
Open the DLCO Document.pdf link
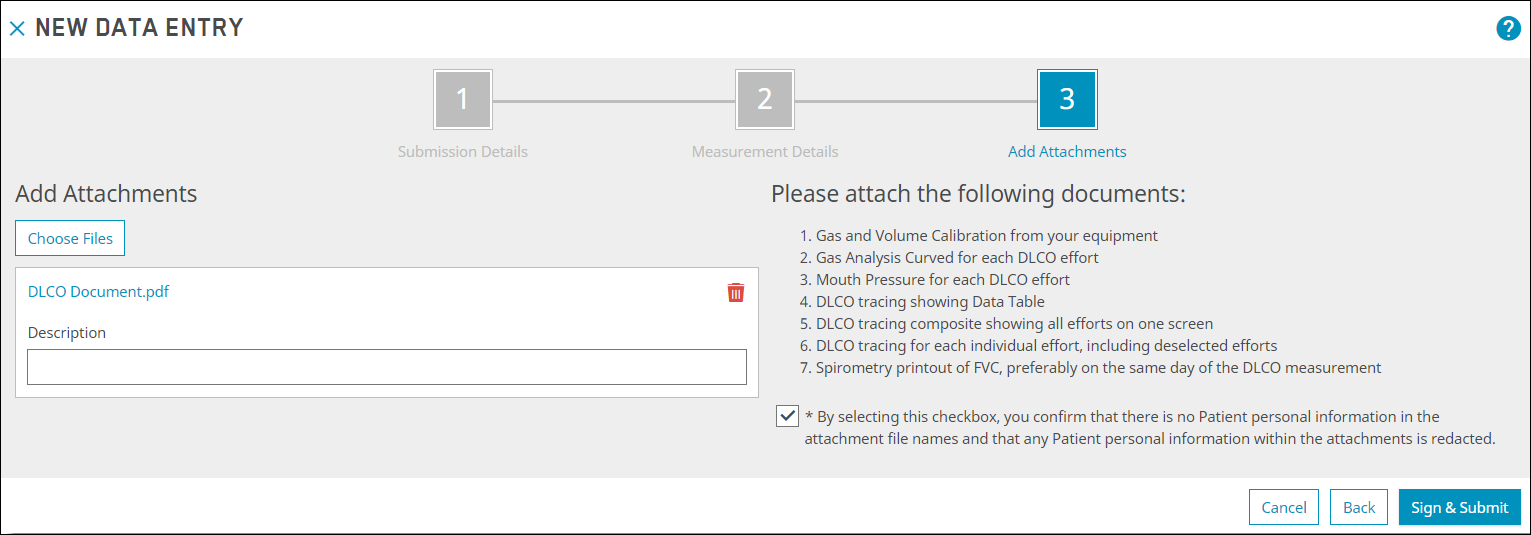98,292
